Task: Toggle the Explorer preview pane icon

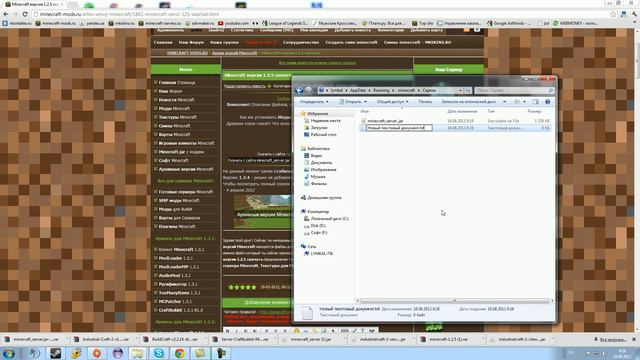Action: [536, 102]
